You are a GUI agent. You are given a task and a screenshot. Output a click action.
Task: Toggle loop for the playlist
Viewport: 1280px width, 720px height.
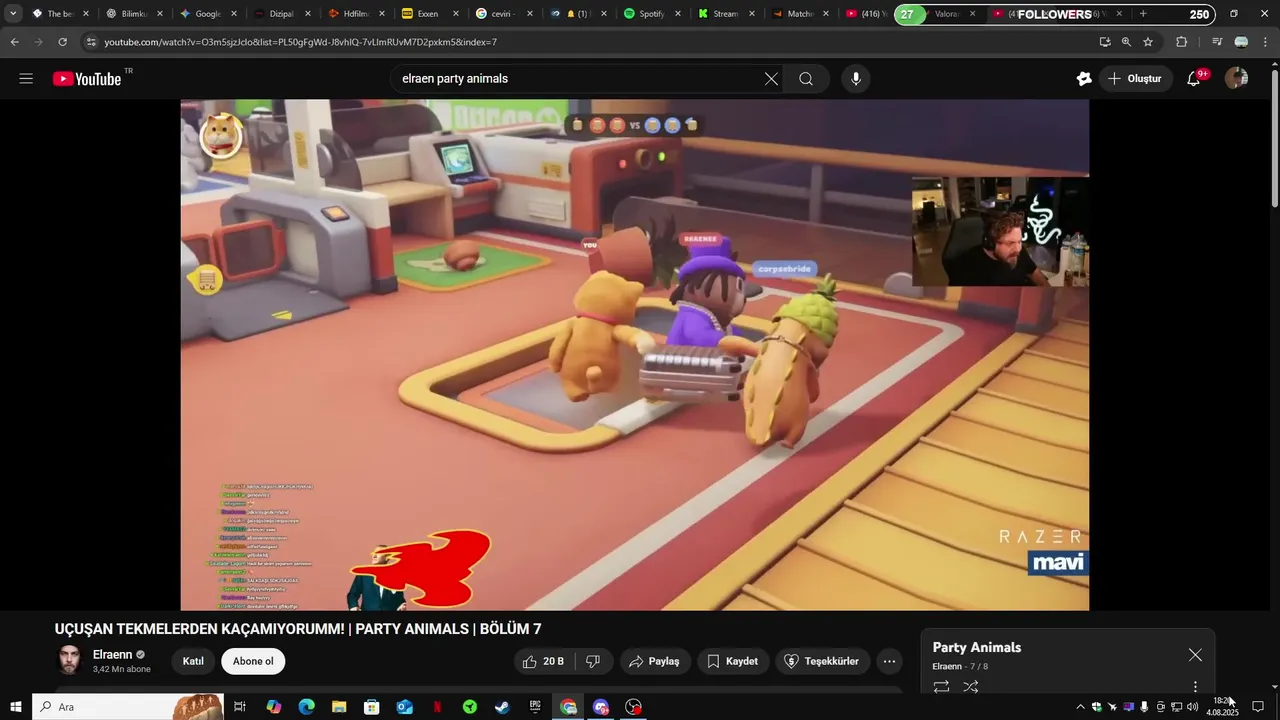click(941, 687)
